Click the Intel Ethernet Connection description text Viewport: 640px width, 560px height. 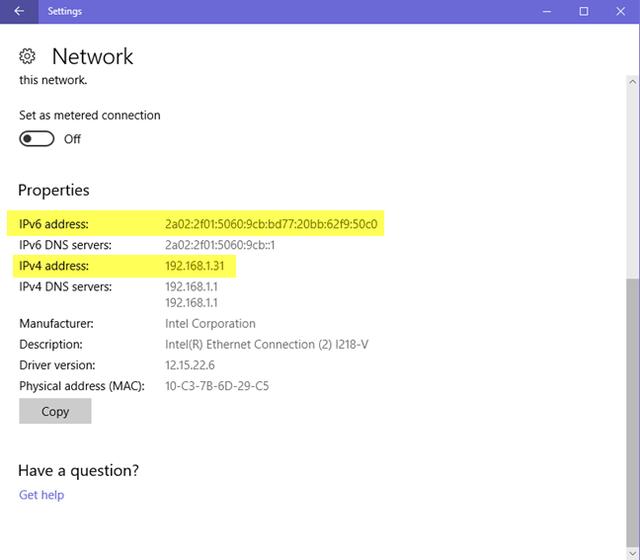pos(267,345)
